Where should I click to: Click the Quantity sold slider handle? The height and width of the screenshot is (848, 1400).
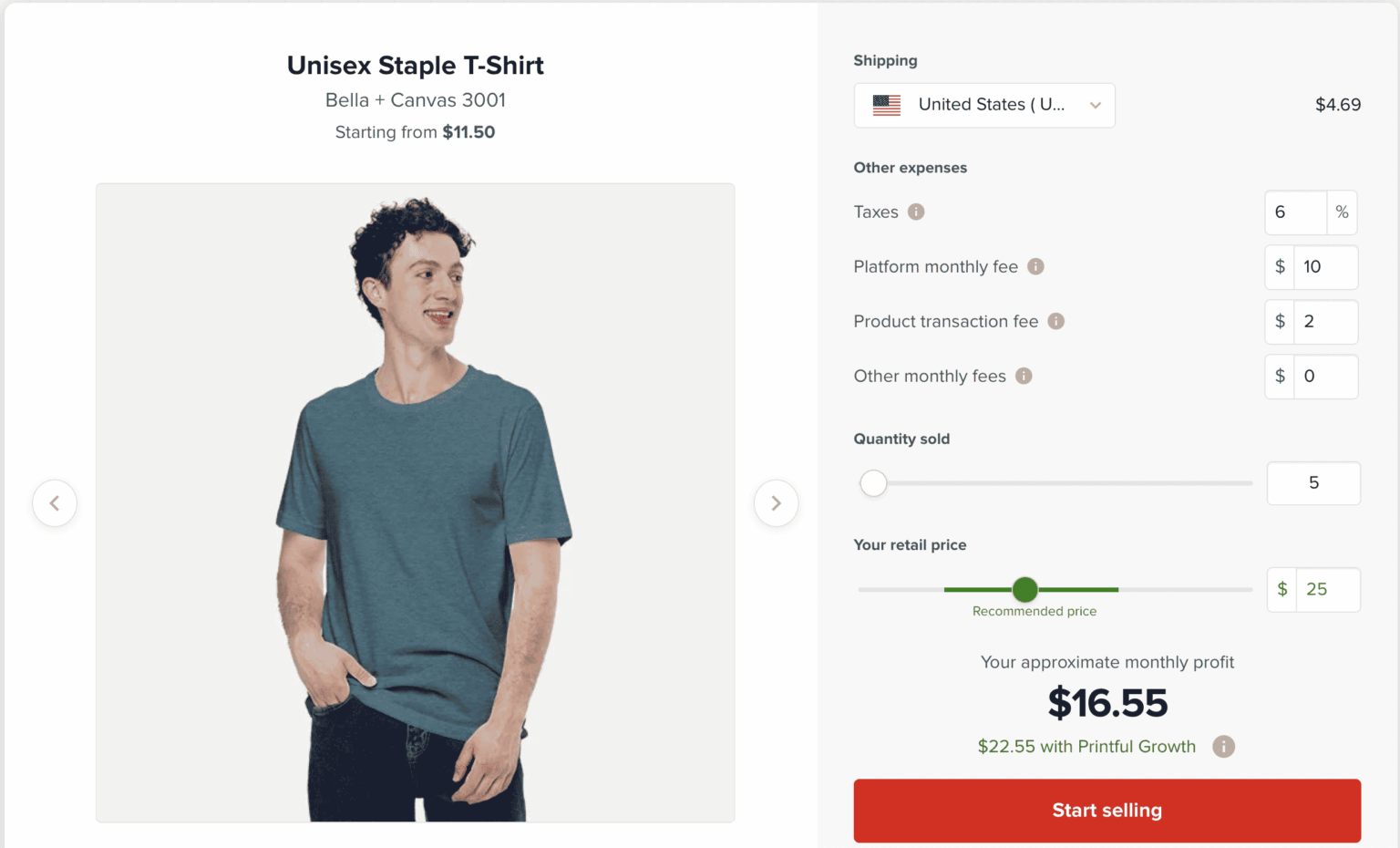pyautogui.click(x=873, y=483)
